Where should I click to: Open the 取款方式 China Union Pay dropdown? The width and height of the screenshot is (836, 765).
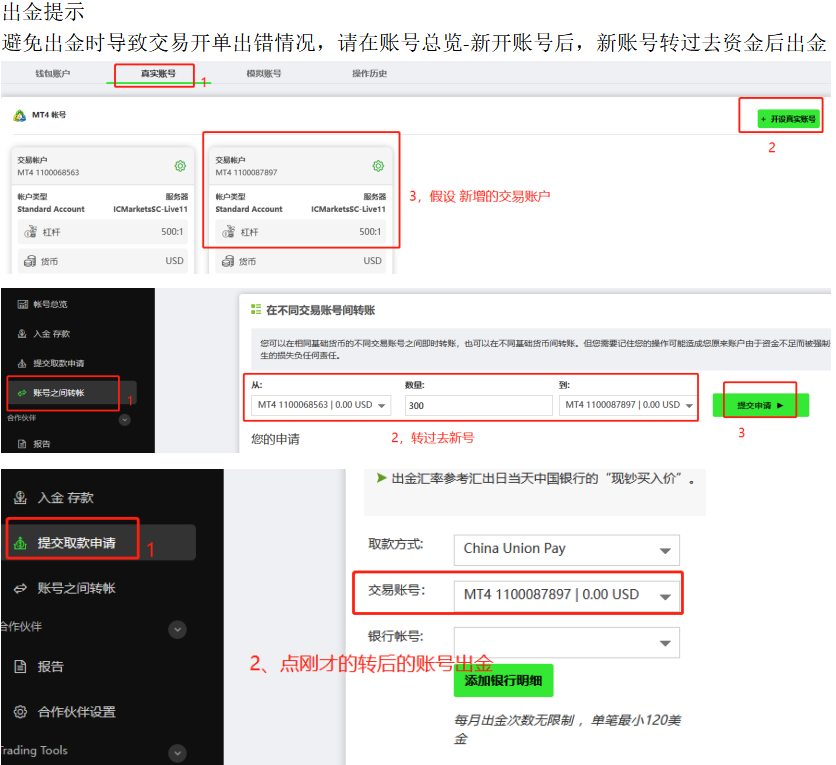(567, 550)
